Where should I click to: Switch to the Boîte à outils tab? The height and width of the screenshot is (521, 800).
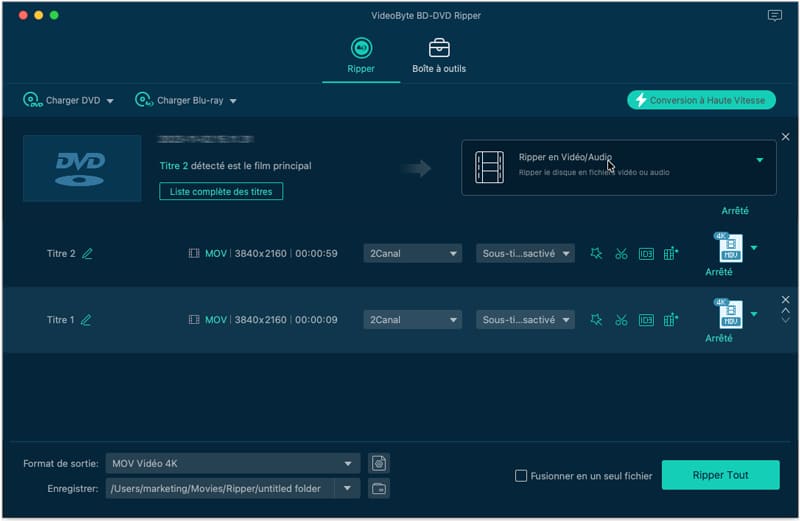pyautogui.click(x=439, y=56)
